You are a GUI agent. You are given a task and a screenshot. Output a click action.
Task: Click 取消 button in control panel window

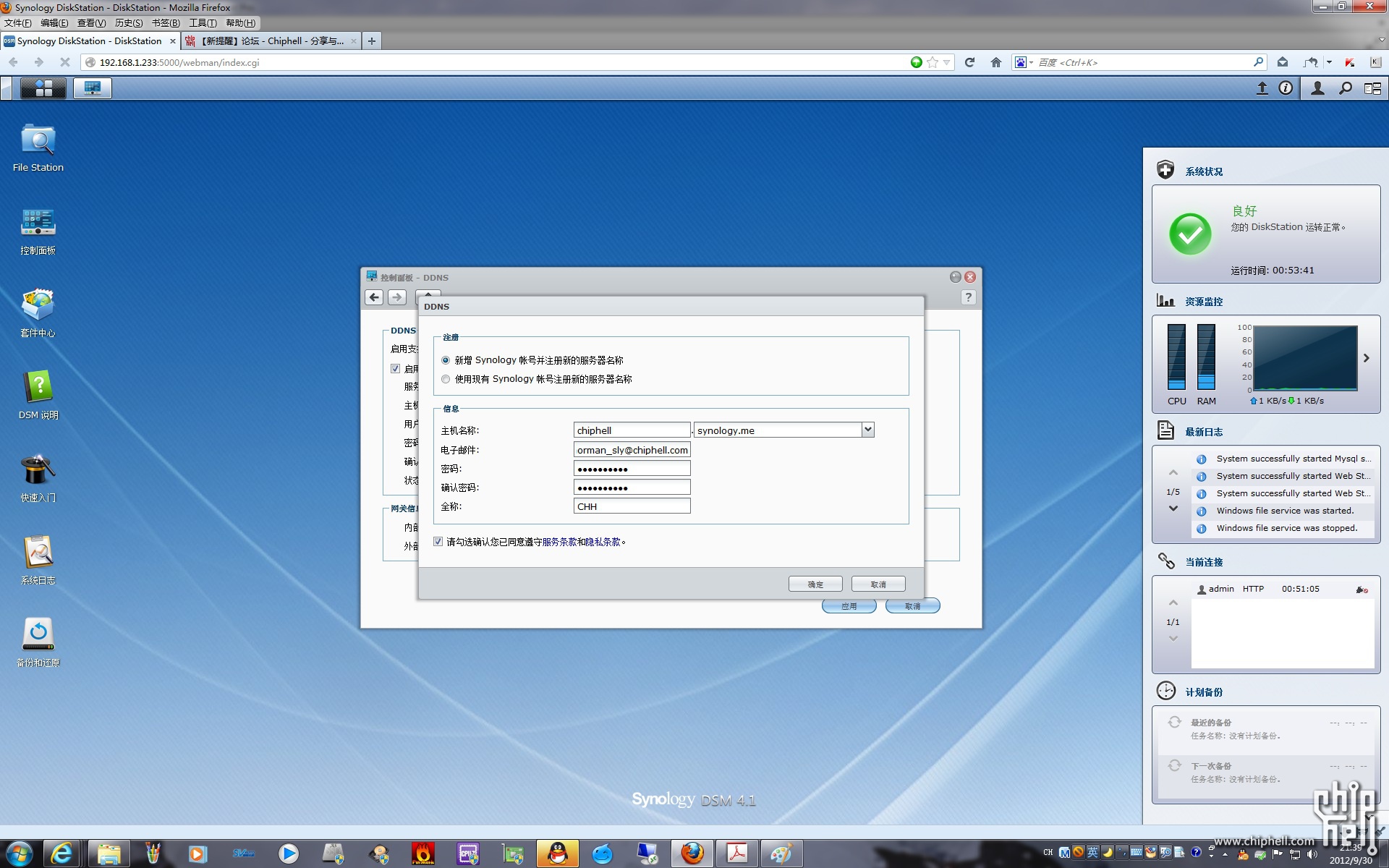coord(912,606)
